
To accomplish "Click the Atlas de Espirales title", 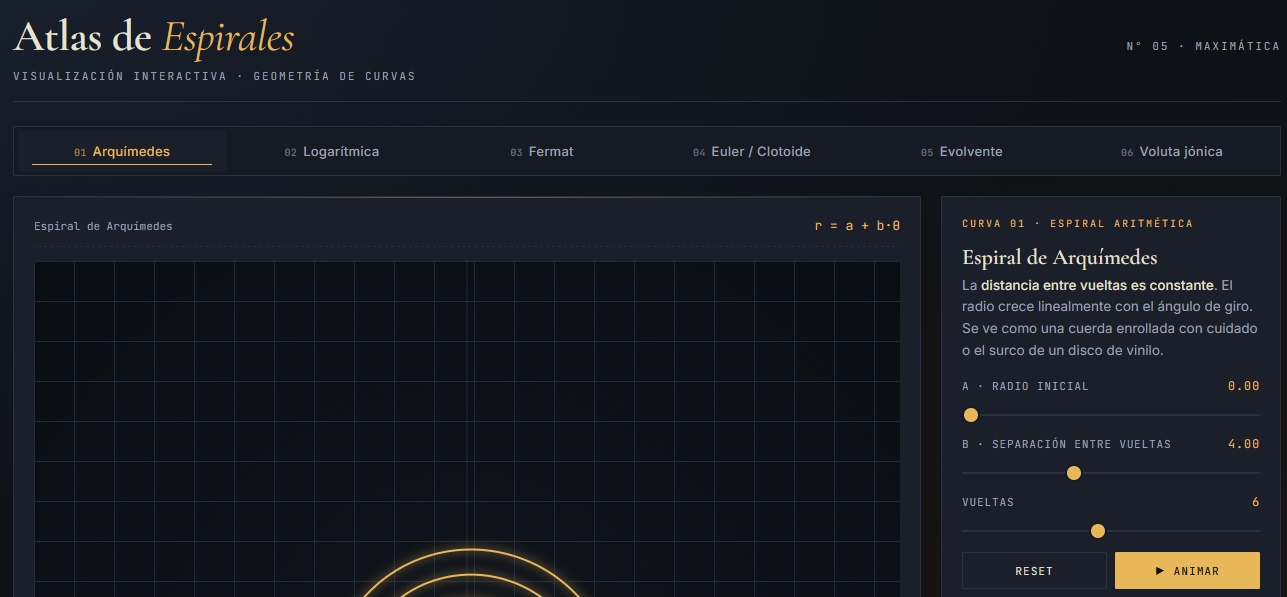I will pos(154,38).
